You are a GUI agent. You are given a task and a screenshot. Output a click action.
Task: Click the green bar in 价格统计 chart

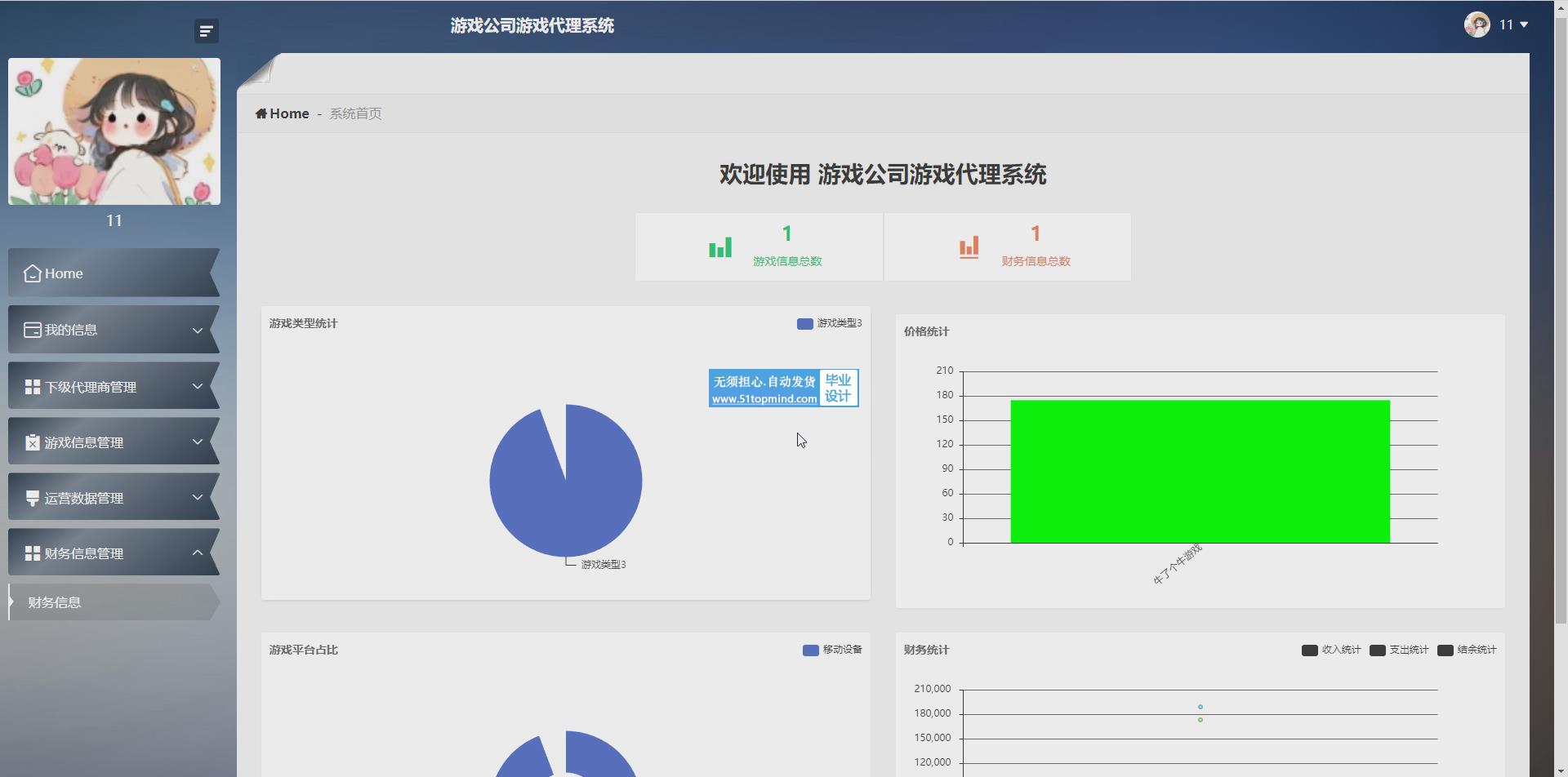[x=1200, y=471]
